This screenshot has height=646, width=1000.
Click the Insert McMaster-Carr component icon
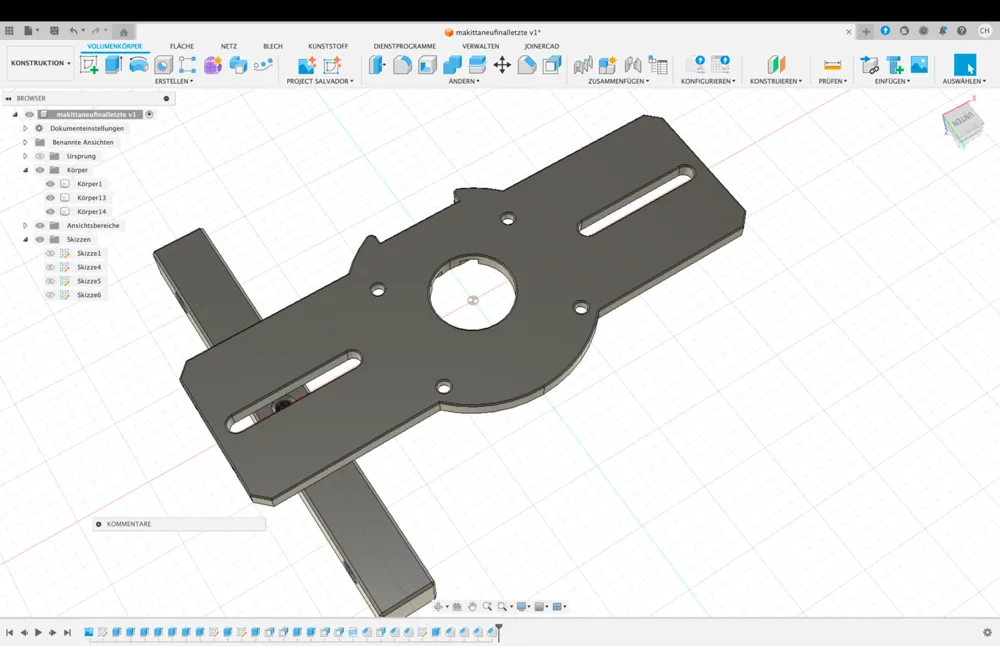pyautogui.click(x=895, y=64)
